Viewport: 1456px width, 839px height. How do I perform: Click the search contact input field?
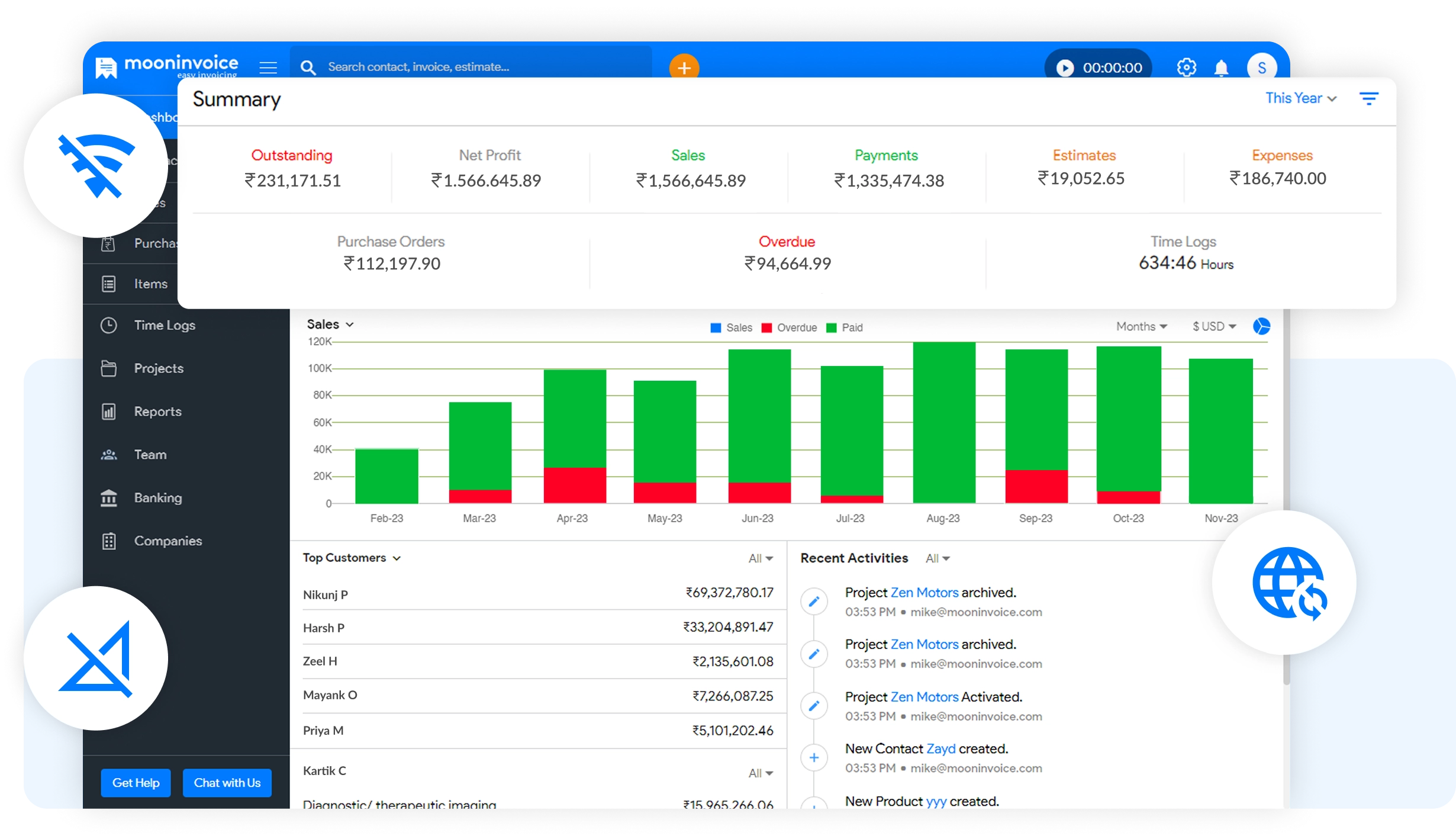tap(473, 67)
